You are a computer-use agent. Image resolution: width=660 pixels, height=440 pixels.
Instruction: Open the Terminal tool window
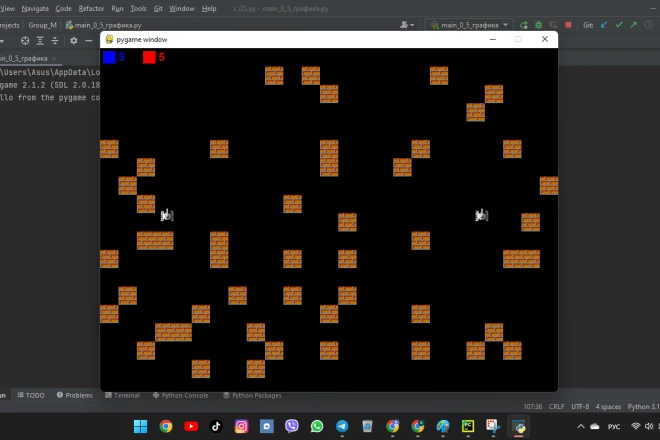tap(122, 395)
